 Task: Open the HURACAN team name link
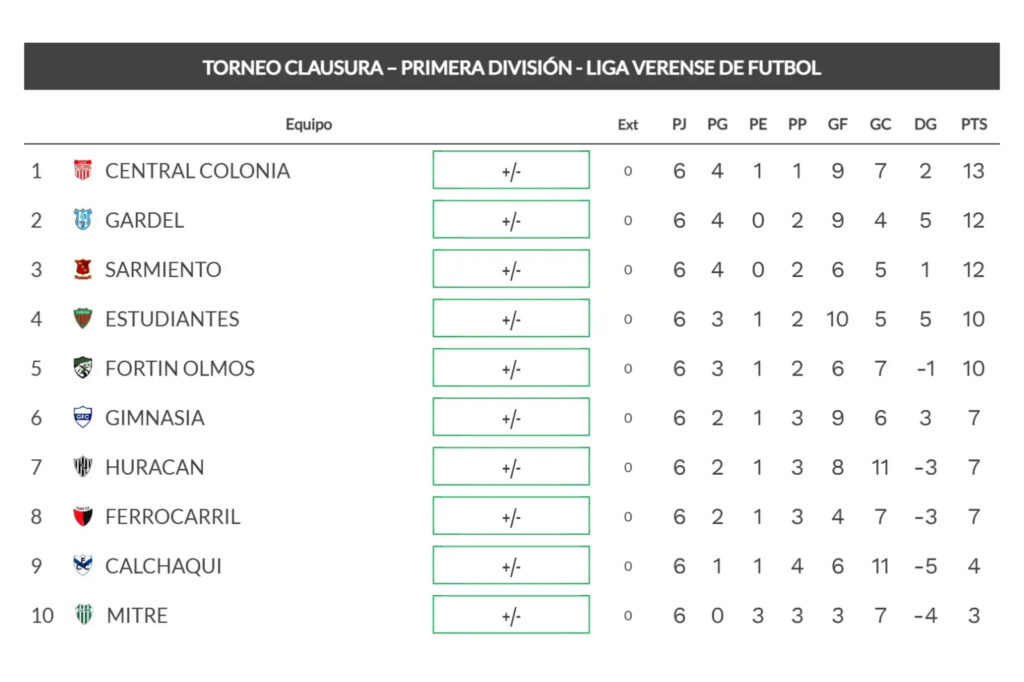pyautogui.click(x=154, y=467)
